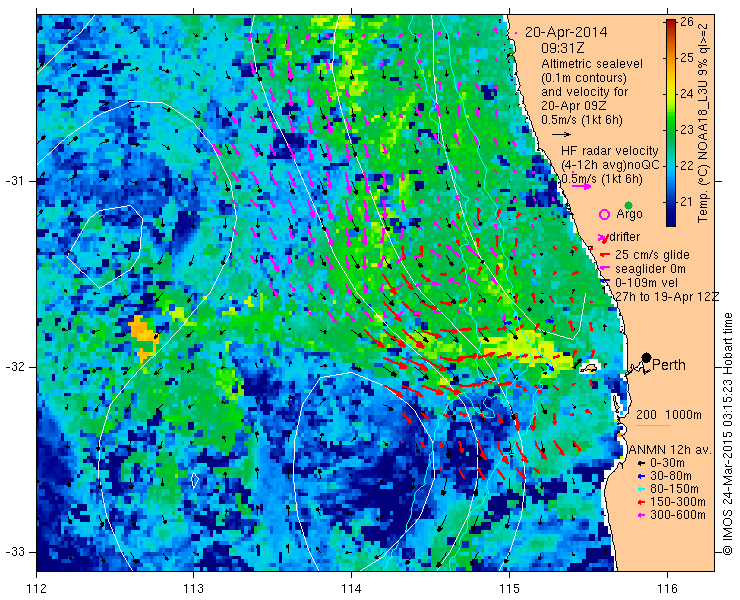Click the colorbar tick label 26
The width and height of the screenshot is (740, 600).
(687, 22)
